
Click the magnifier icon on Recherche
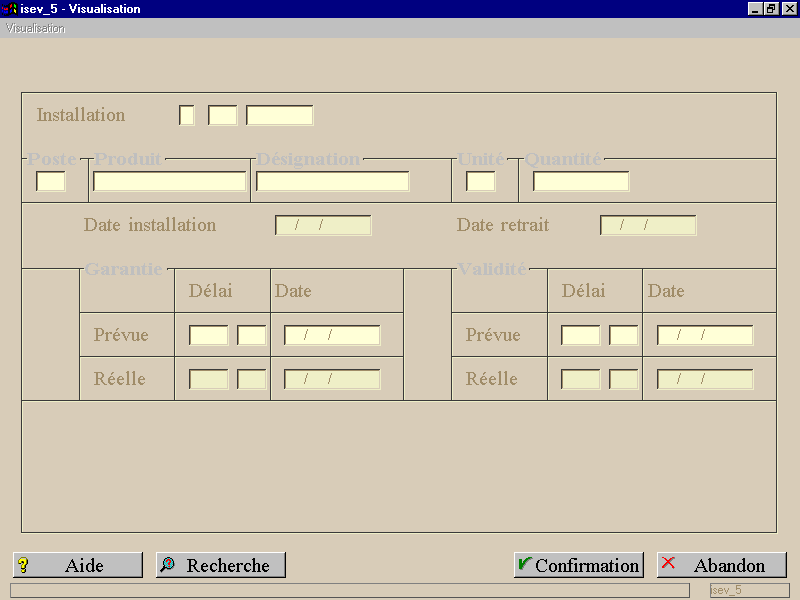(167, 564)
